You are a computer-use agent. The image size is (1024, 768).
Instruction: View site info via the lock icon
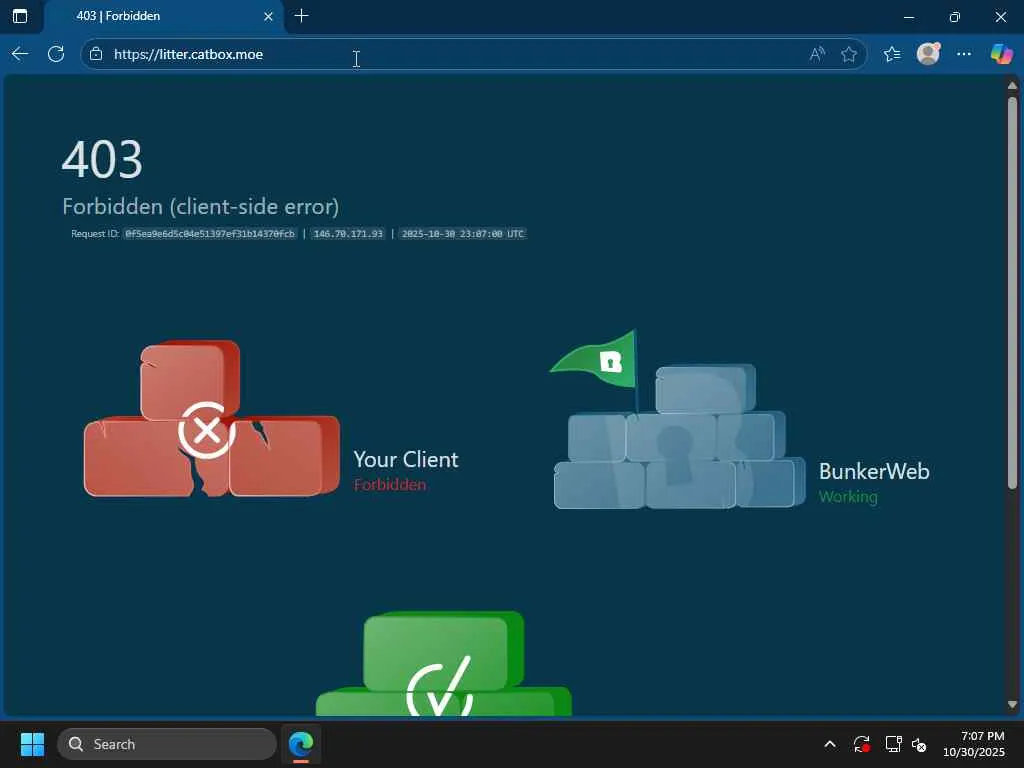click(x=96, y=54)
